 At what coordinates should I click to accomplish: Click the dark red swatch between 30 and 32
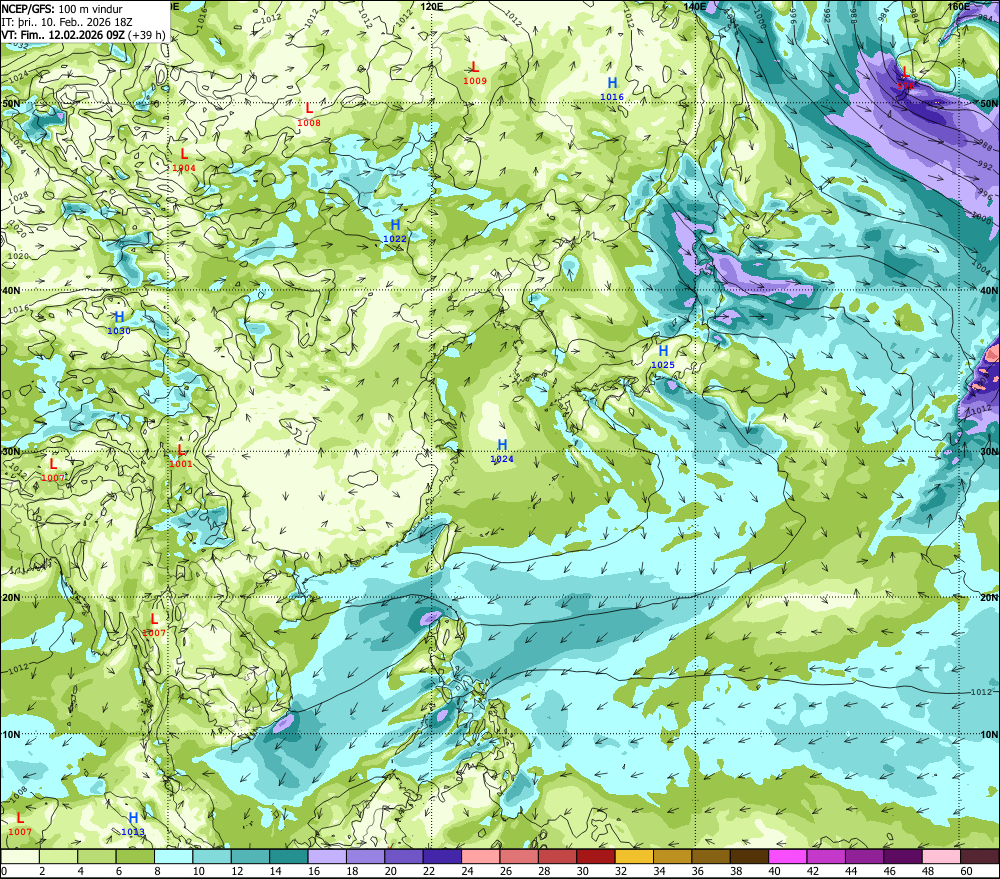pyautogui.click(x=596, y=857)
